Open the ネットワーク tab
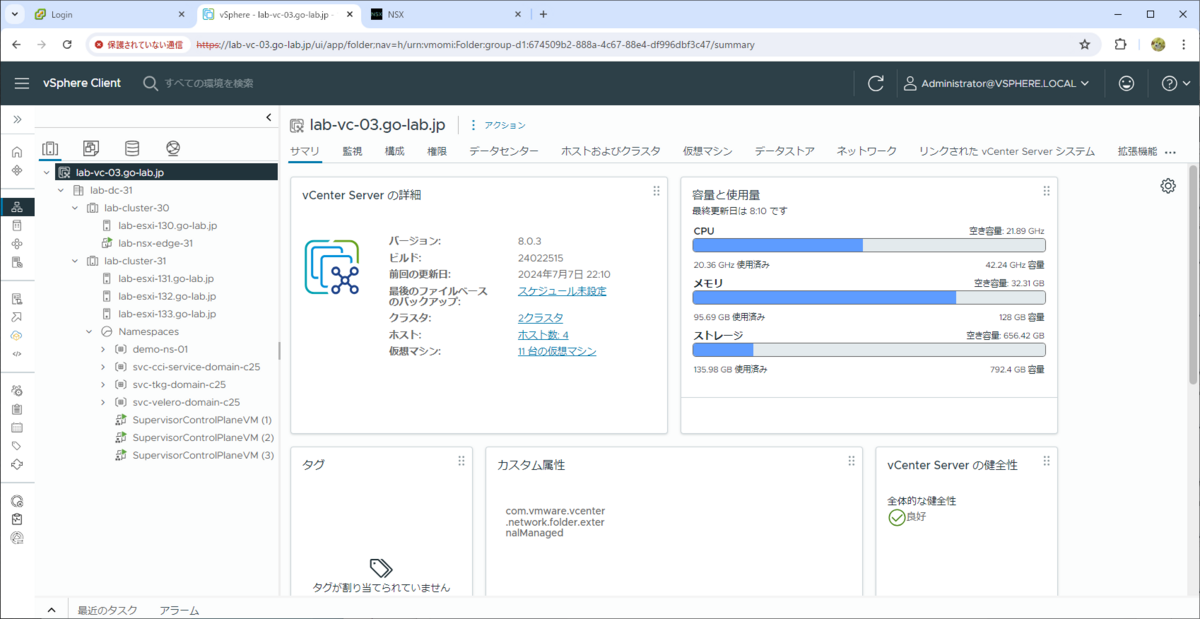This screenshot has height=619, width=1200. pyautogui.click(x=867, y=151)
